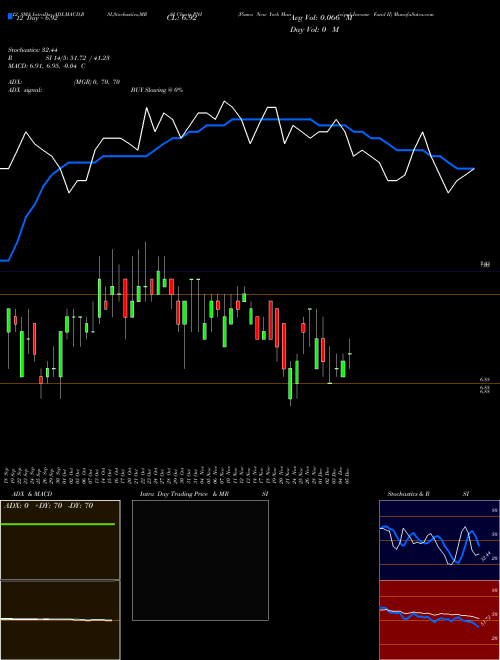
Task: Click the 'ADX & MACD' panel title
Action: click(x=32, y=494)
